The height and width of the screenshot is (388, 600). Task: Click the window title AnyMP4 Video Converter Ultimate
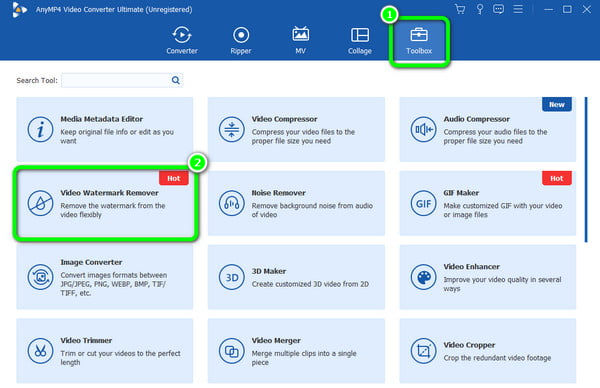coord(114,10)
